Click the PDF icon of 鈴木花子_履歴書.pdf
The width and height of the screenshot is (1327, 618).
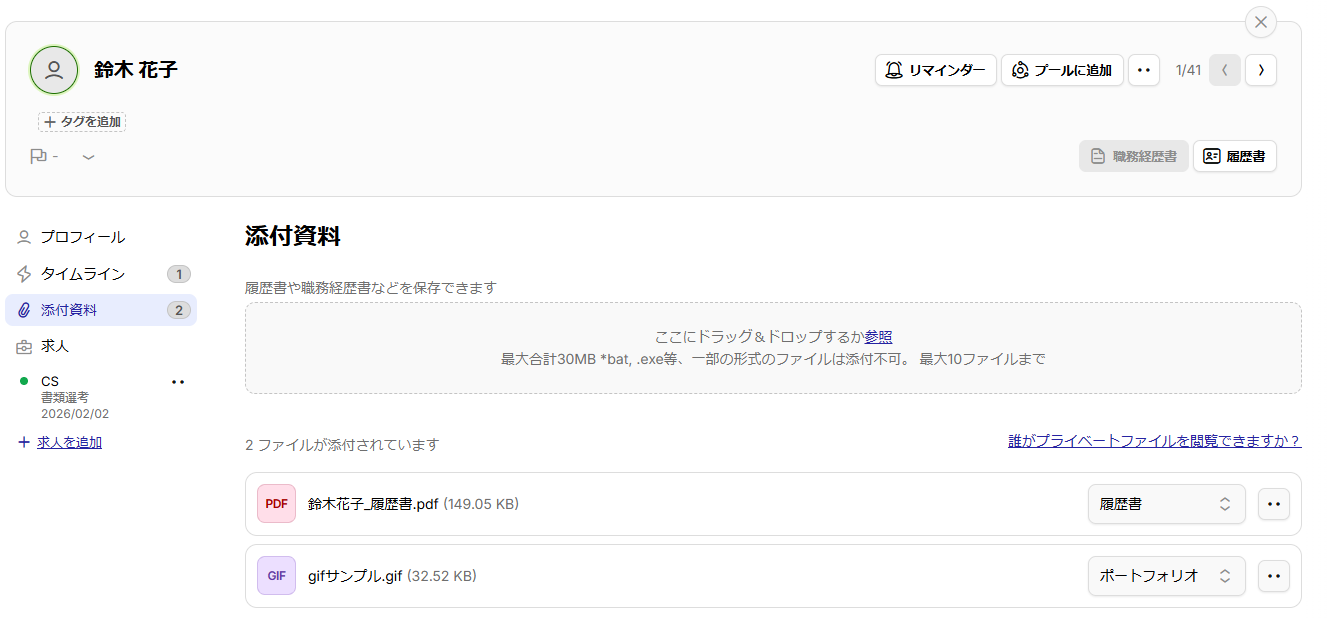click(276, 504)
